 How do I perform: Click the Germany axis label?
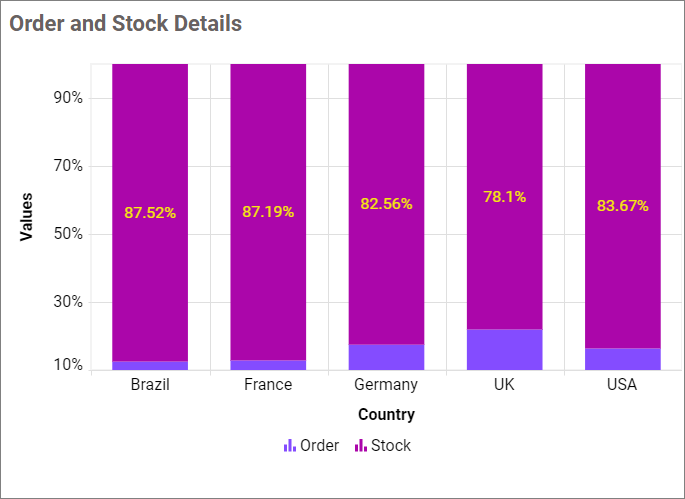386,385
